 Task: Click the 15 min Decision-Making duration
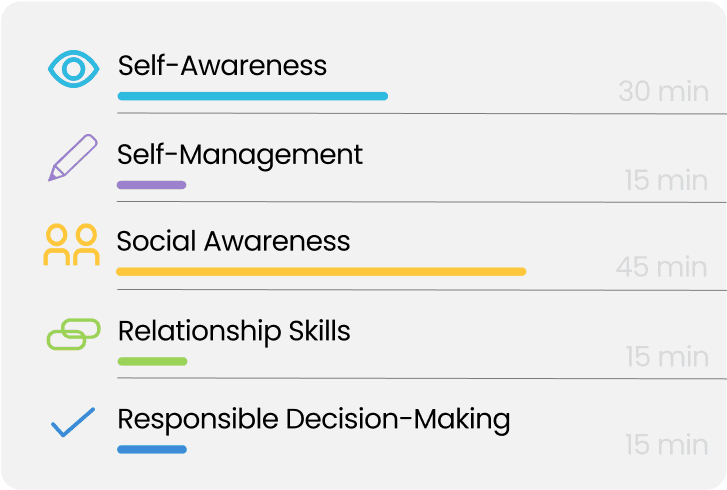pos(666,445)
